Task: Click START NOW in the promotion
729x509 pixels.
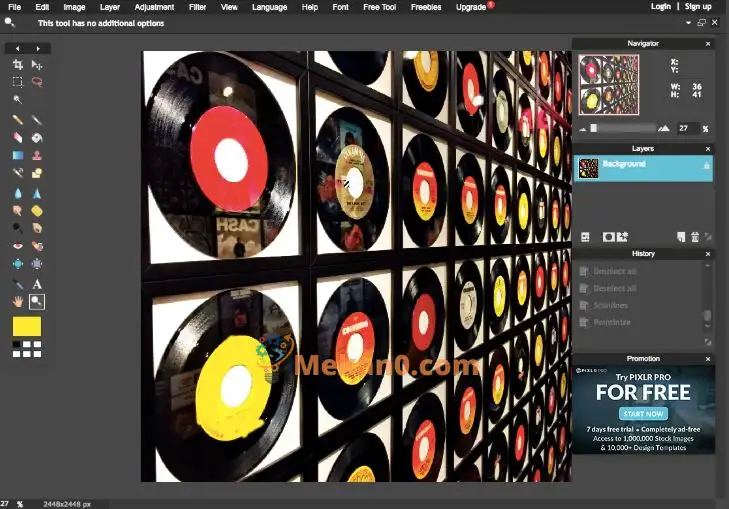Action: [643, 413]
